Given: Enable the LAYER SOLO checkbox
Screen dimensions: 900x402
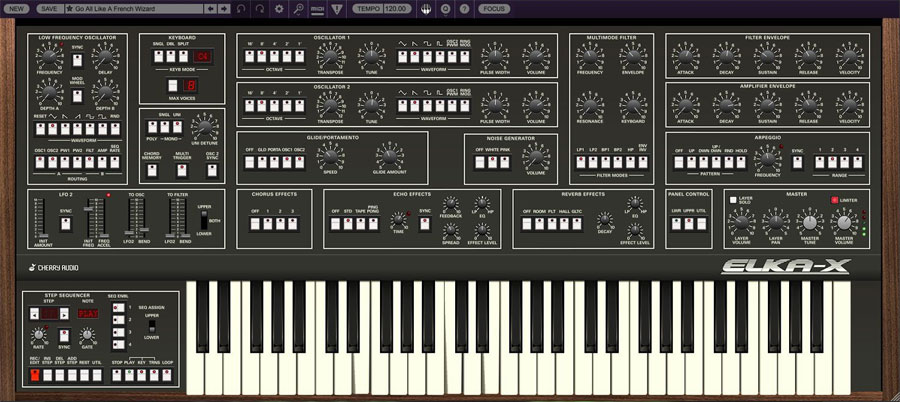Looking at the screenshot, I should [x=733, y=200].
